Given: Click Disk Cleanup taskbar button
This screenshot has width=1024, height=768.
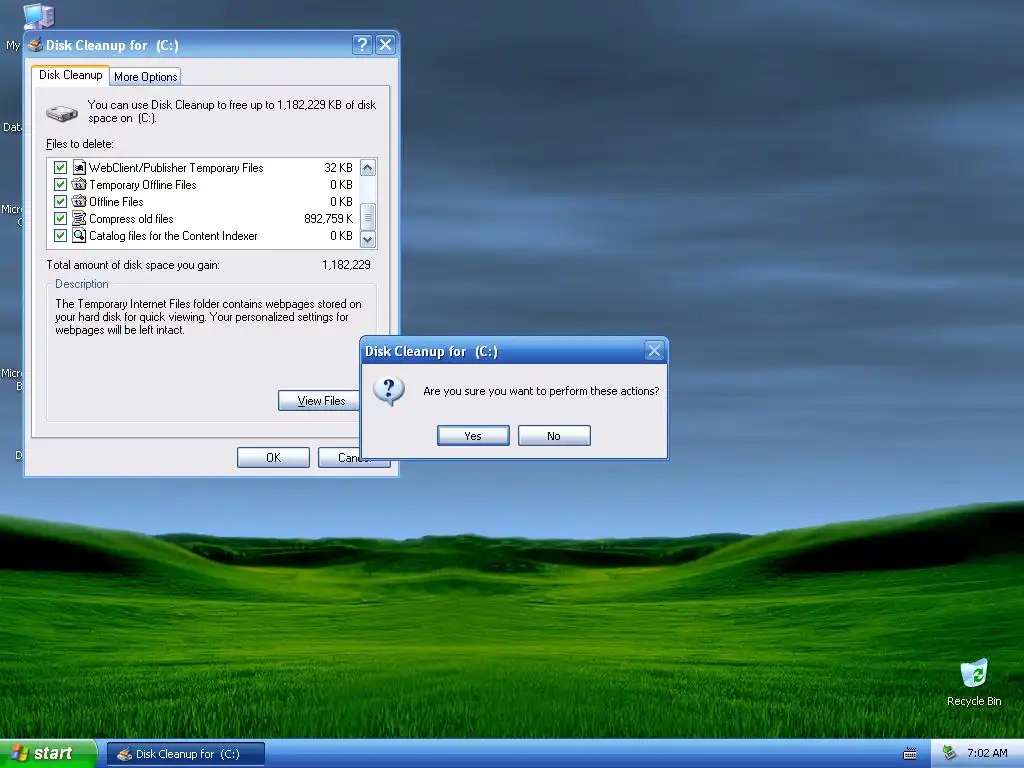Looking at the screenshot, I should click(x=186, y=754).
